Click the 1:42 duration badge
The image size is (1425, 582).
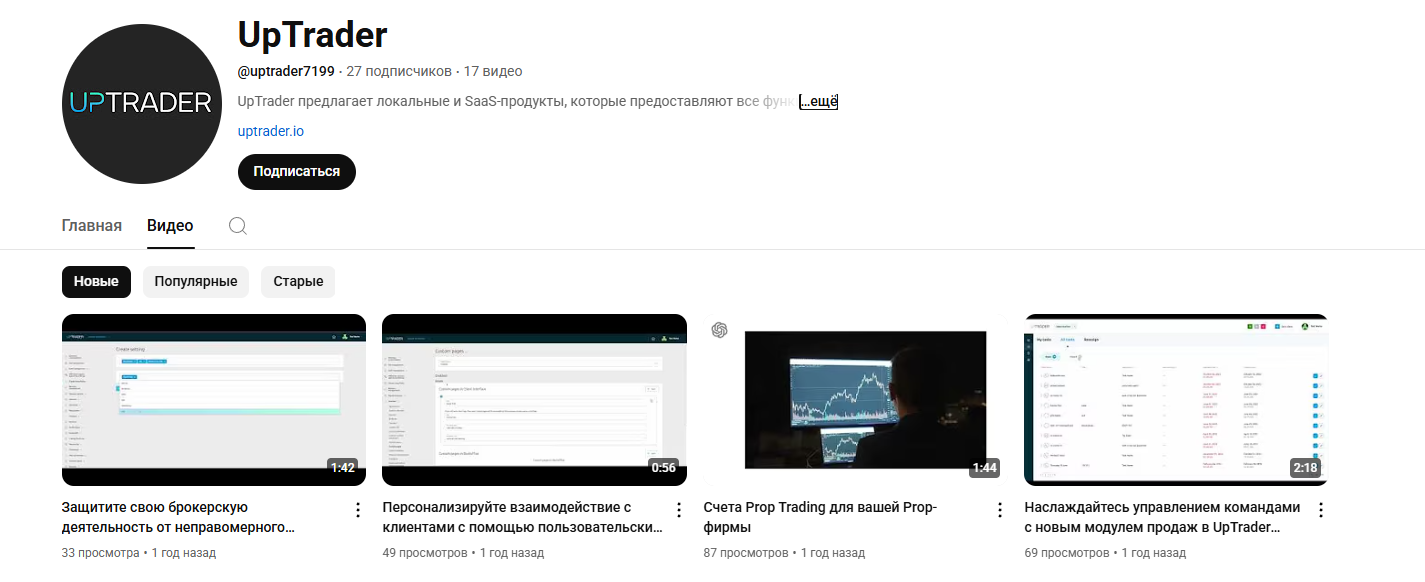pyautogui.click(x=343, y=468)
